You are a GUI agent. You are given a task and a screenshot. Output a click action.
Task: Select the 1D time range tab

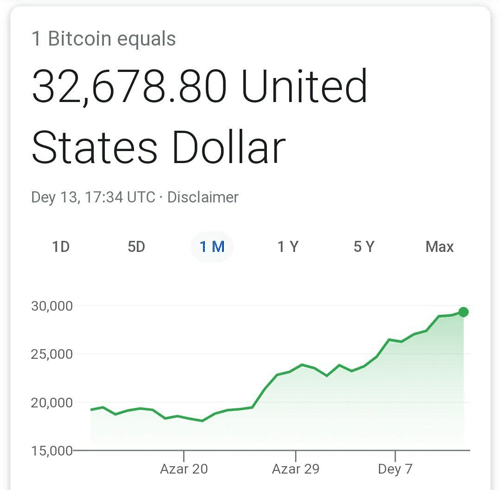click(x=61, y=247)
